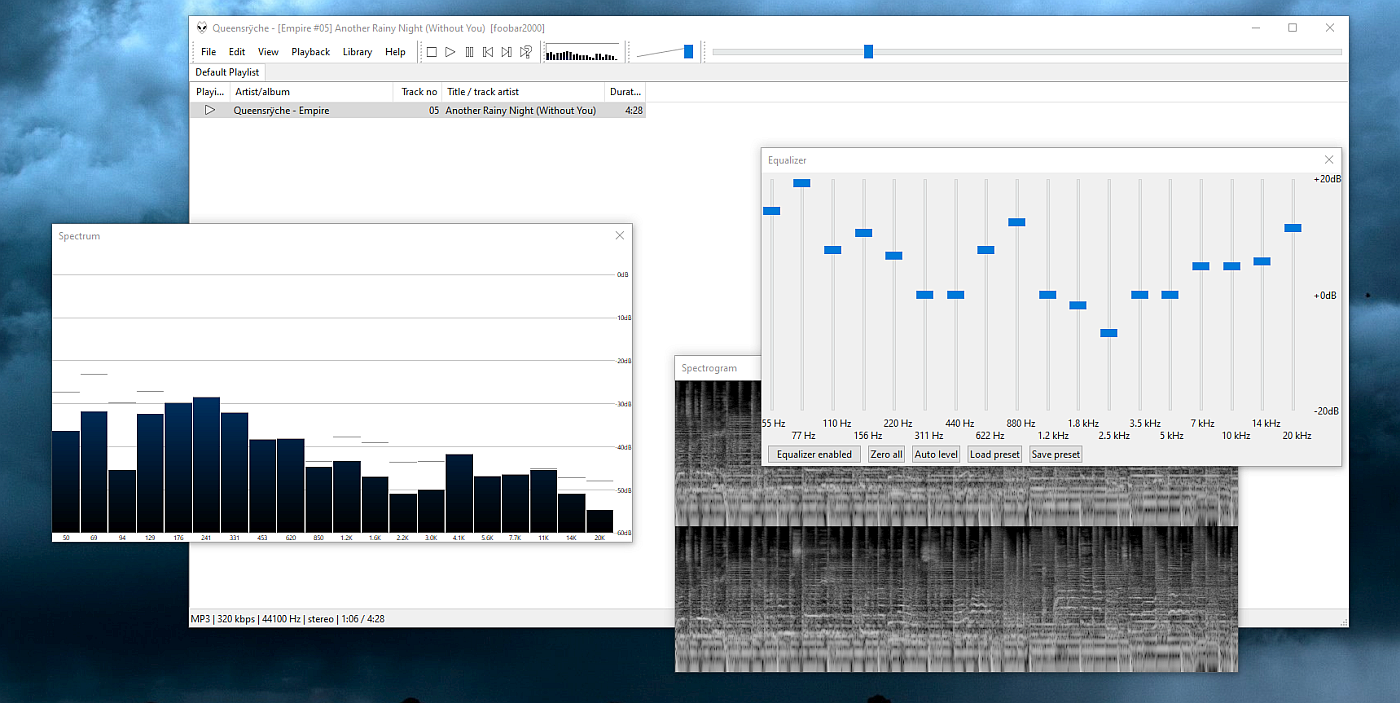Screen dimensions: 1400x703
Task: Click the play indicator beside Queensrÿche - Empire
Action: pos(209,110)
